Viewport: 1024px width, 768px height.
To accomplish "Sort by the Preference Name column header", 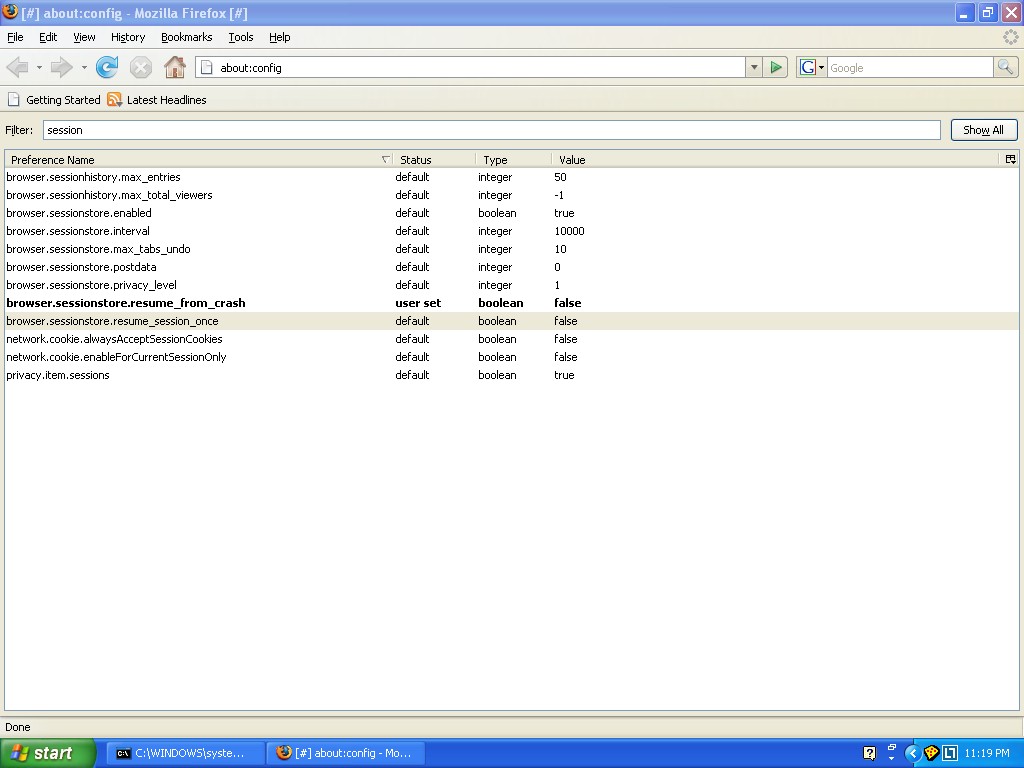I will [x=198, y=159].
